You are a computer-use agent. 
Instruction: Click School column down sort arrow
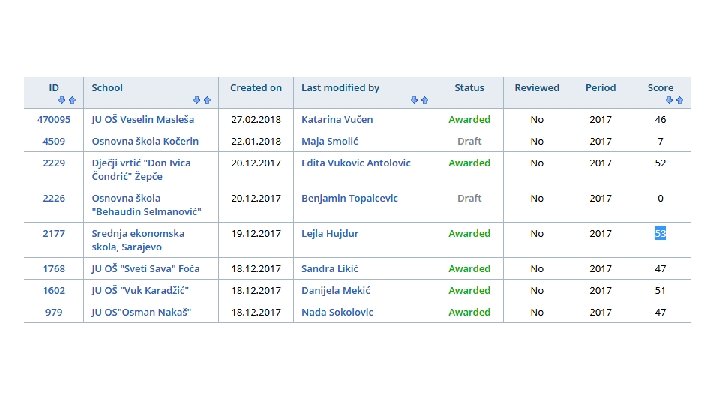[197, 100]
